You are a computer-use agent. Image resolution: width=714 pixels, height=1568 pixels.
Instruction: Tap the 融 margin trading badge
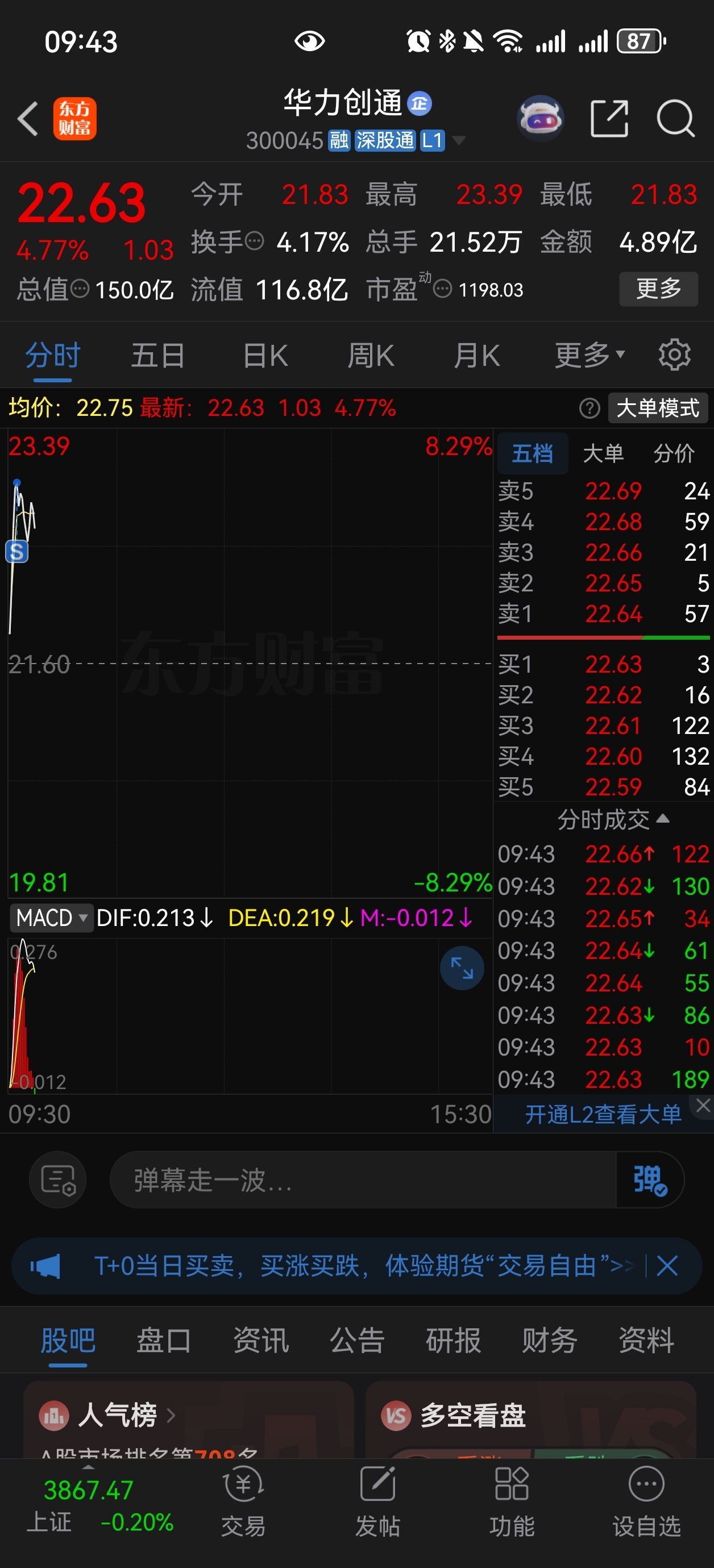click(x=339, y=141)
